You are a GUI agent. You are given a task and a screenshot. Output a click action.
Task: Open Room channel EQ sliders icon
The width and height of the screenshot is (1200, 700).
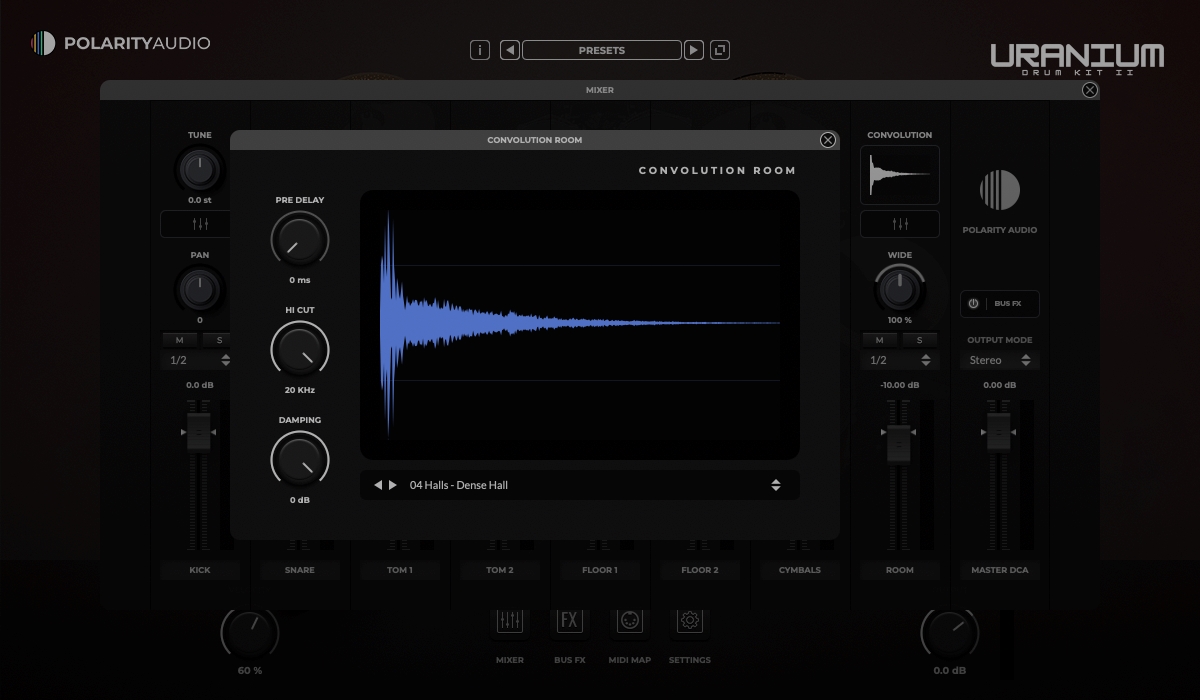coord(900,224)
